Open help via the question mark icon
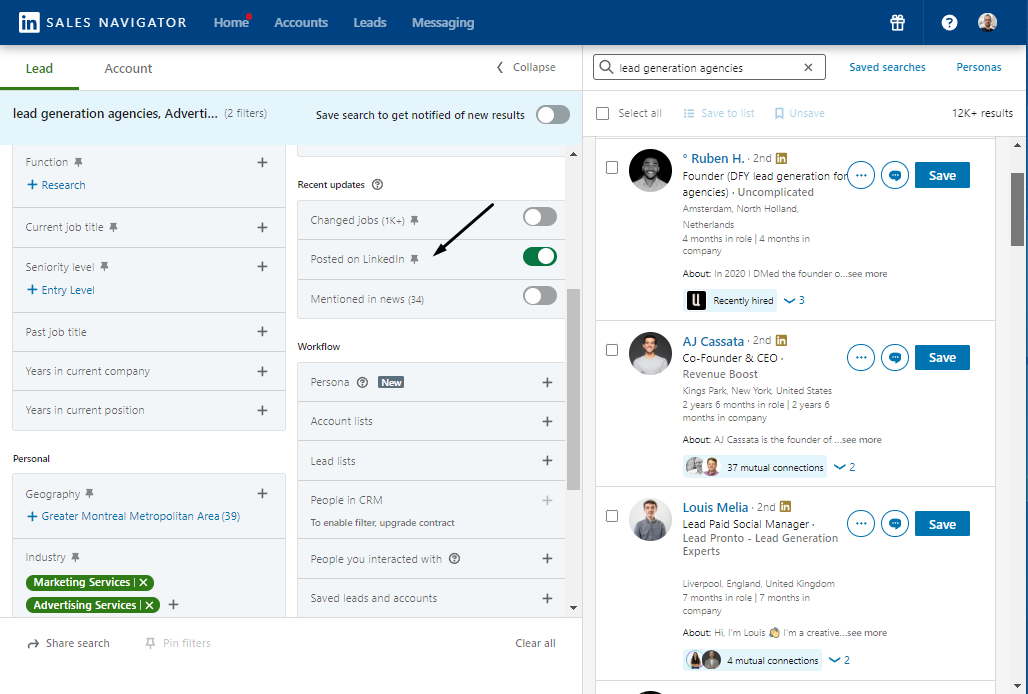1028x694 pixels. (x=948, y=22)
